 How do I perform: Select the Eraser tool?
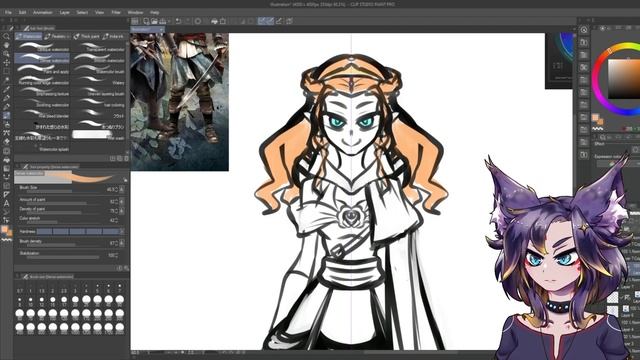(x=6, y=142)
